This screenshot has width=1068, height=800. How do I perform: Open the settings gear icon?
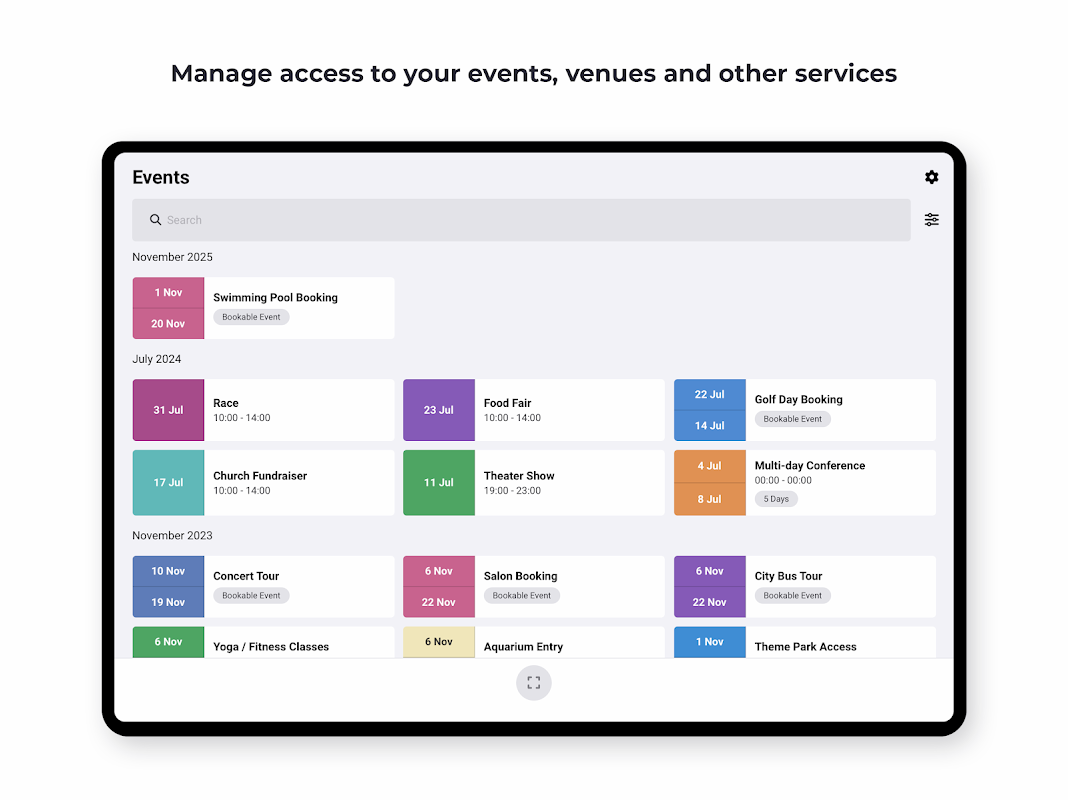pos(931,177)
